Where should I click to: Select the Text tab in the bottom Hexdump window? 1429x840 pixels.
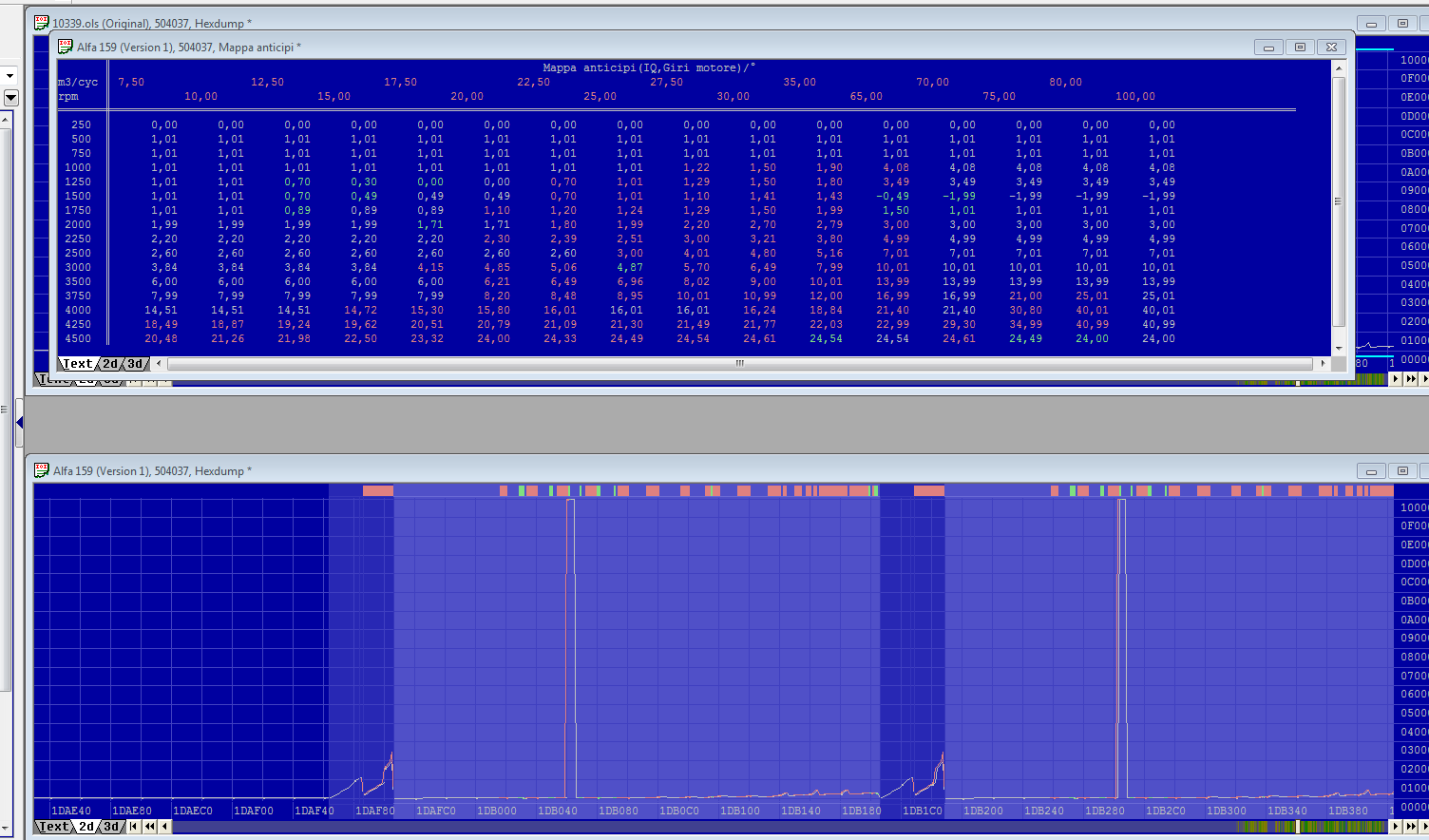(53, 827)
